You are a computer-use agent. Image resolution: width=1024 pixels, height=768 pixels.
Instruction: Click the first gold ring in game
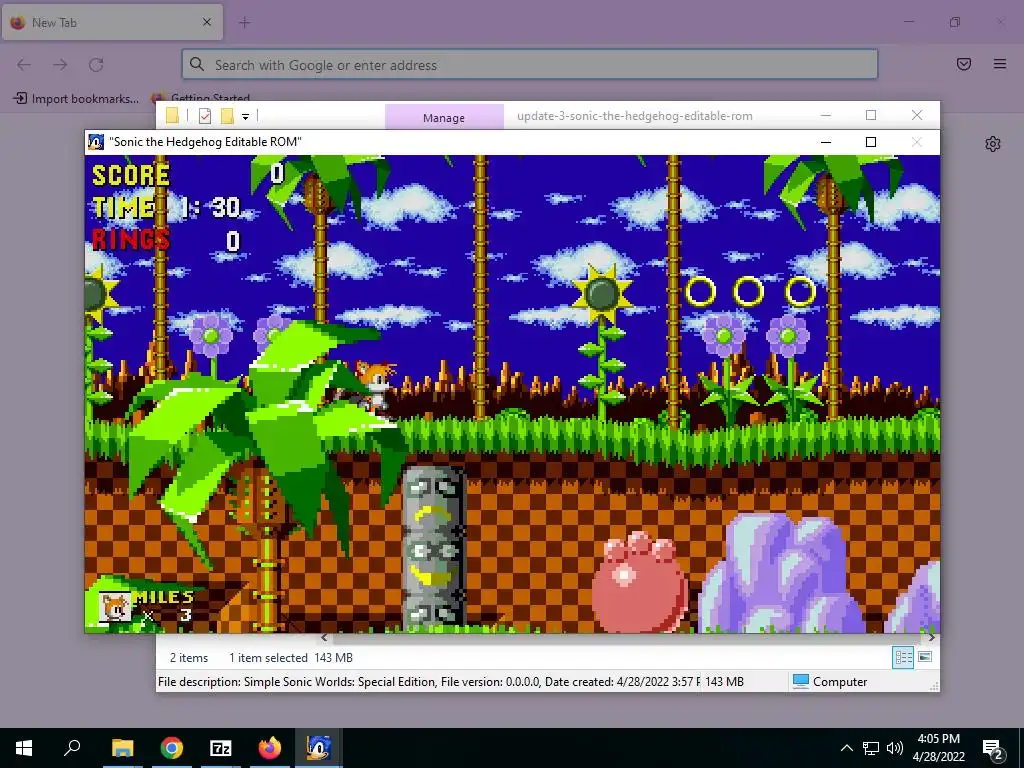701,291
